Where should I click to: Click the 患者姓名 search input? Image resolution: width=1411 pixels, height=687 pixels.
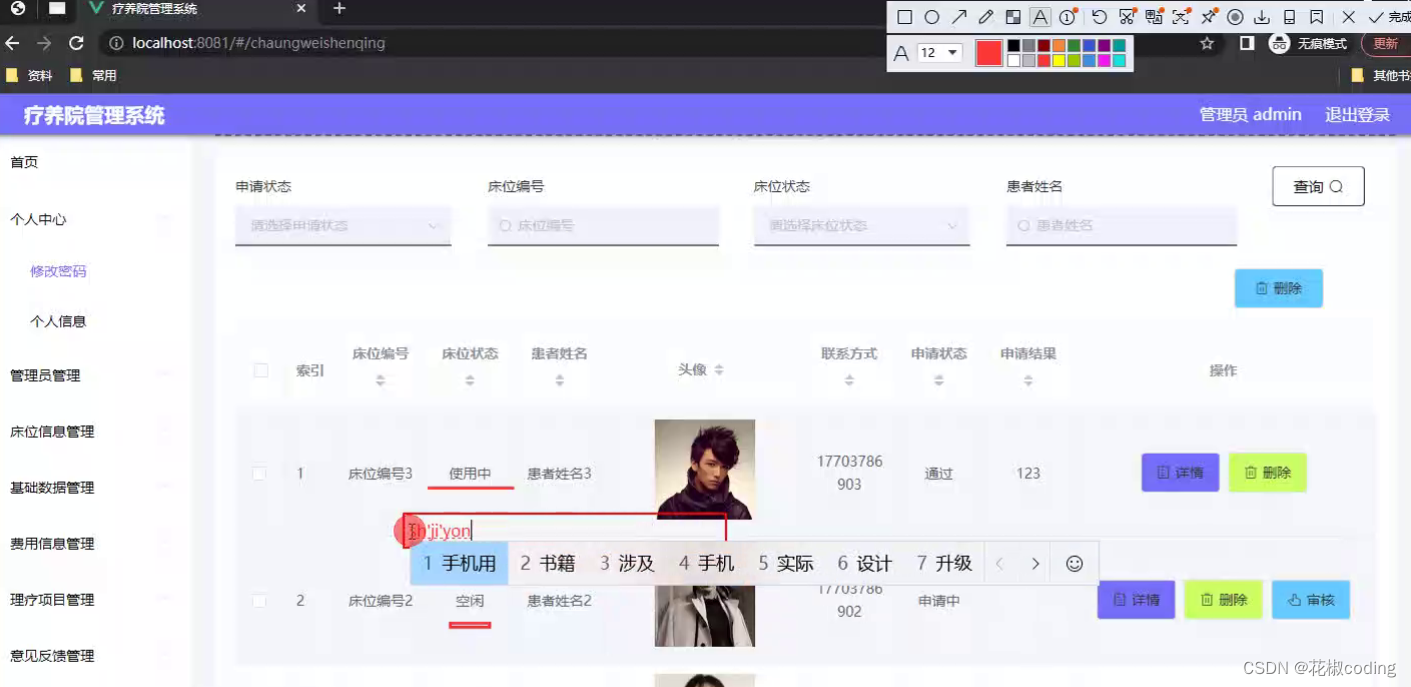pos(1121,226)
